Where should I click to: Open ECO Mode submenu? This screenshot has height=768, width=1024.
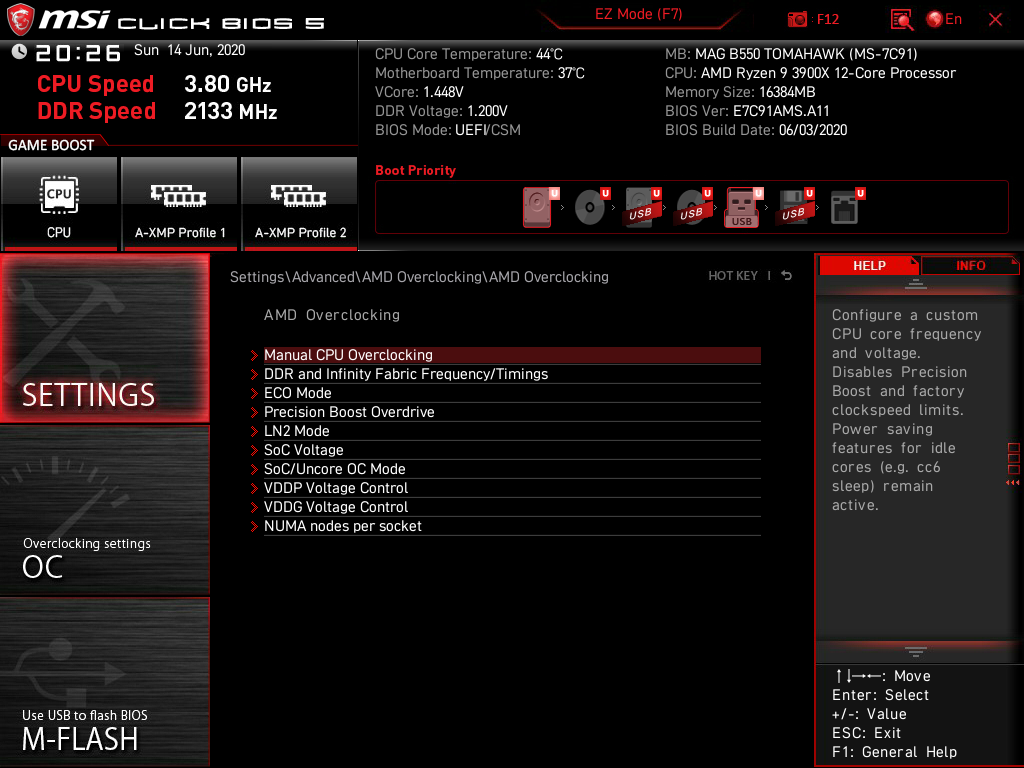[x=512, y=392]
